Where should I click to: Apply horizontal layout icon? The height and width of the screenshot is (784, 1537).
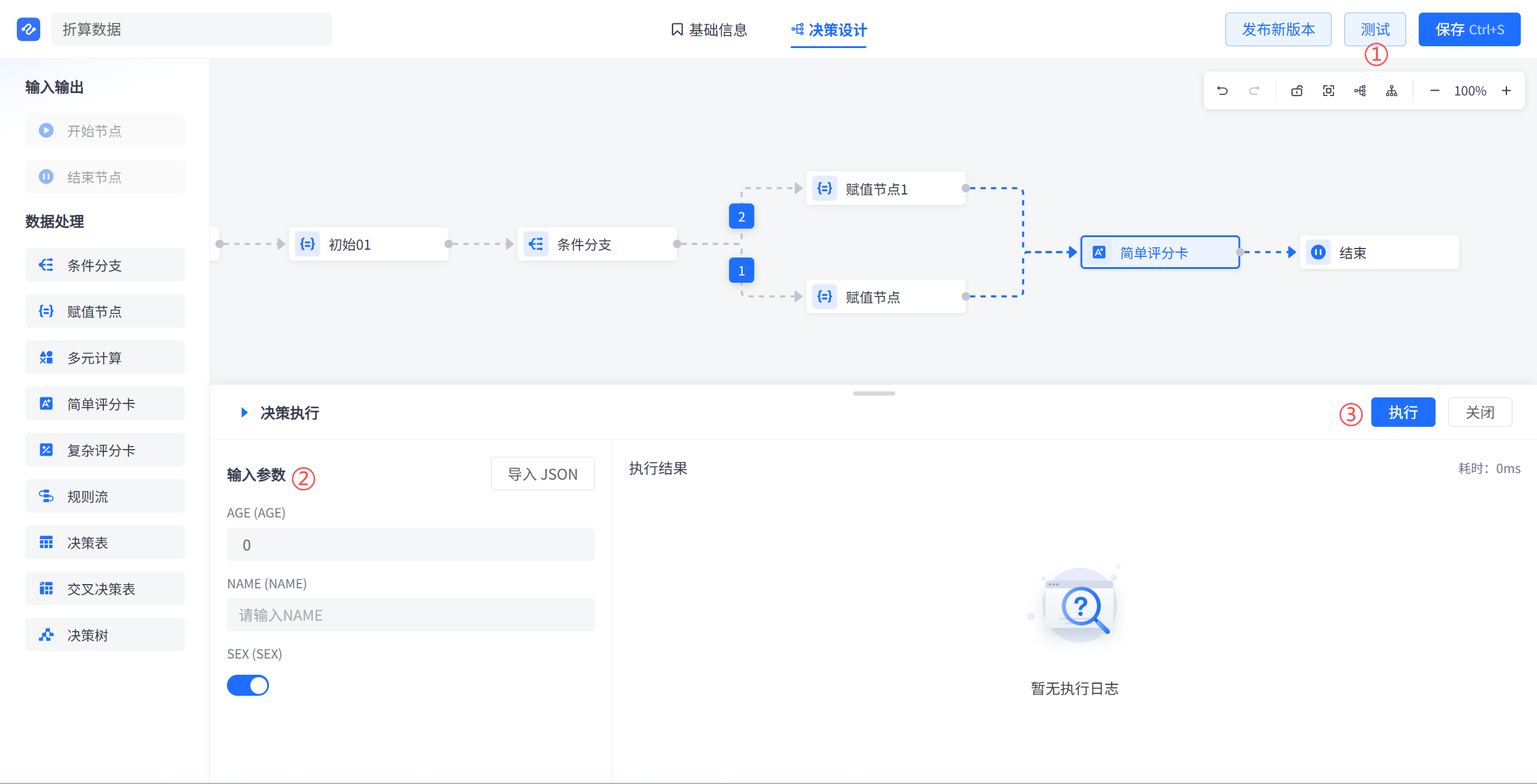pyautogui.click(x=1360, y=91)
